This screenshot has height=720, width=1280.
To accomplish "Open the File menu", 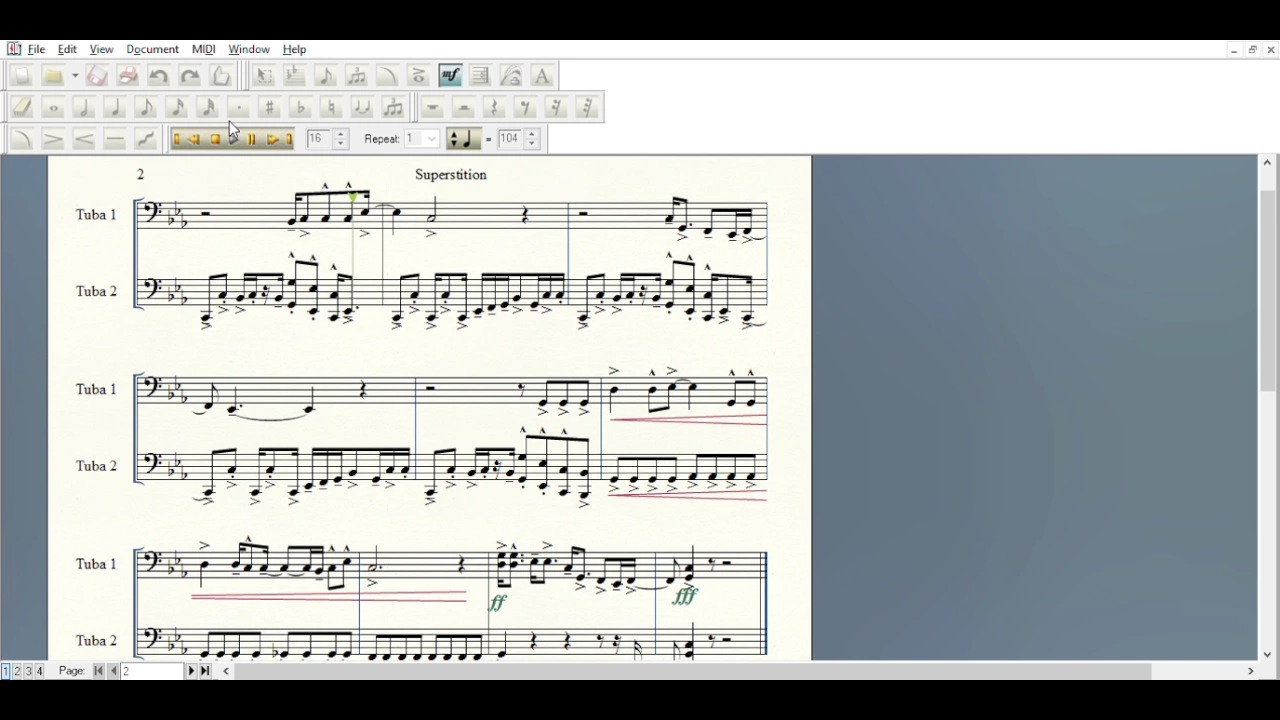I will tap(36, 49).
